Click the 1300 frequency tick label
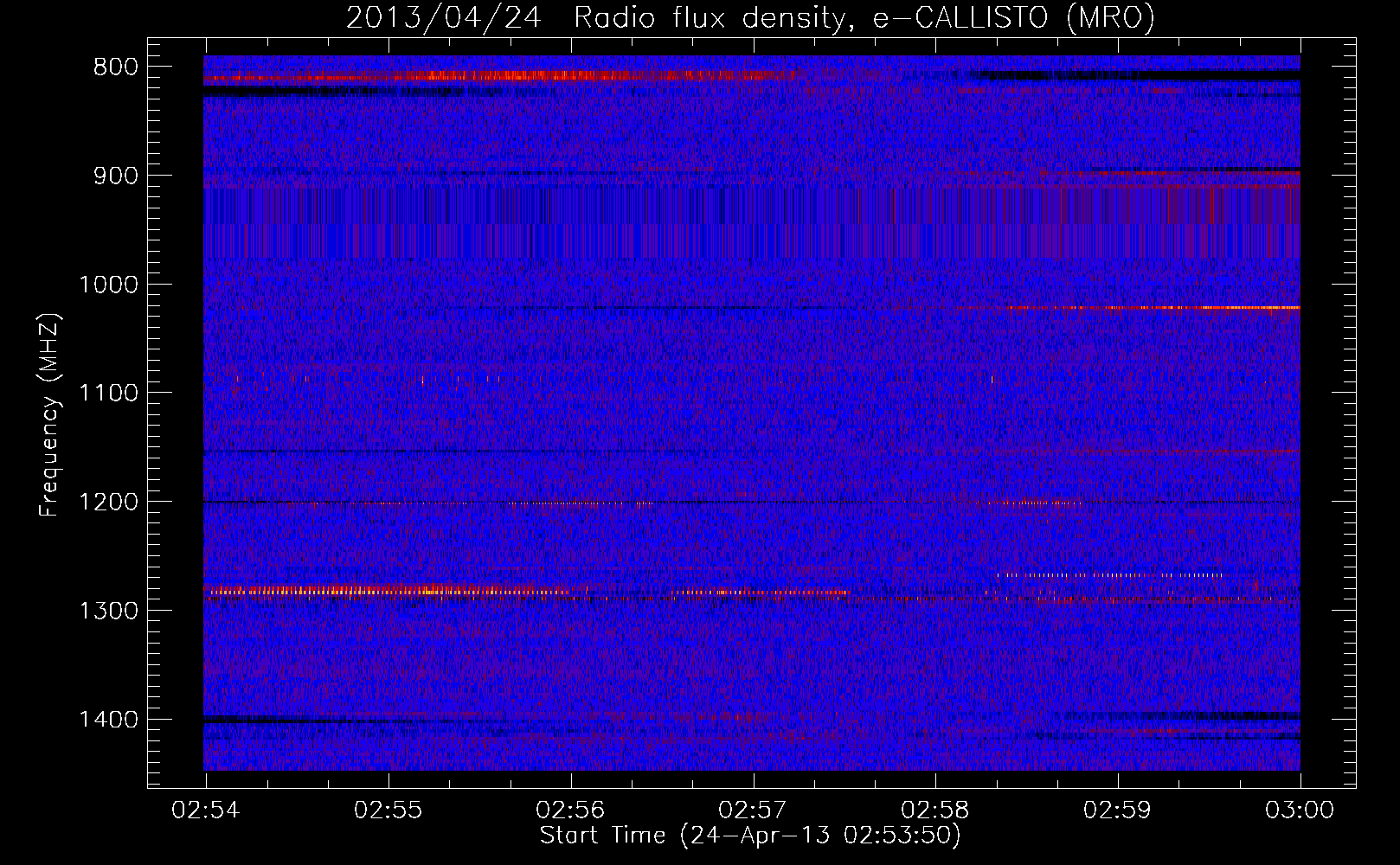Viewport: 1400px width, 865px height. point(108,611)
